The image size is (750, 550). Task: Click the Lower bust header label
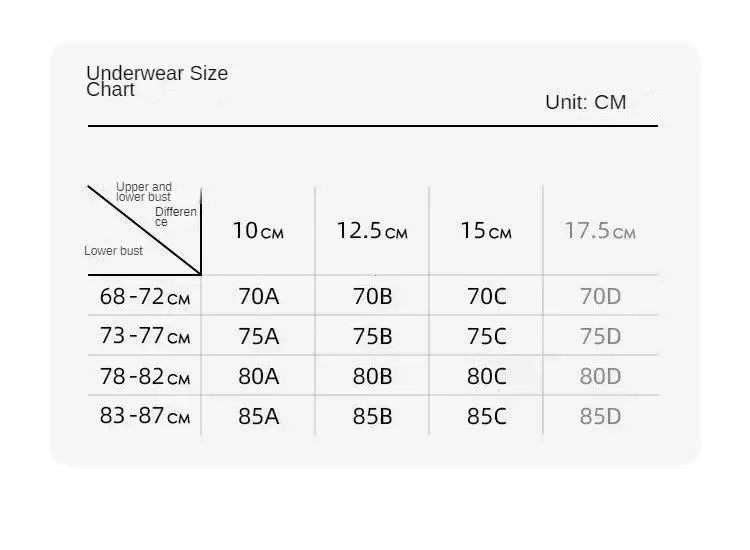[x=113, y=251]
